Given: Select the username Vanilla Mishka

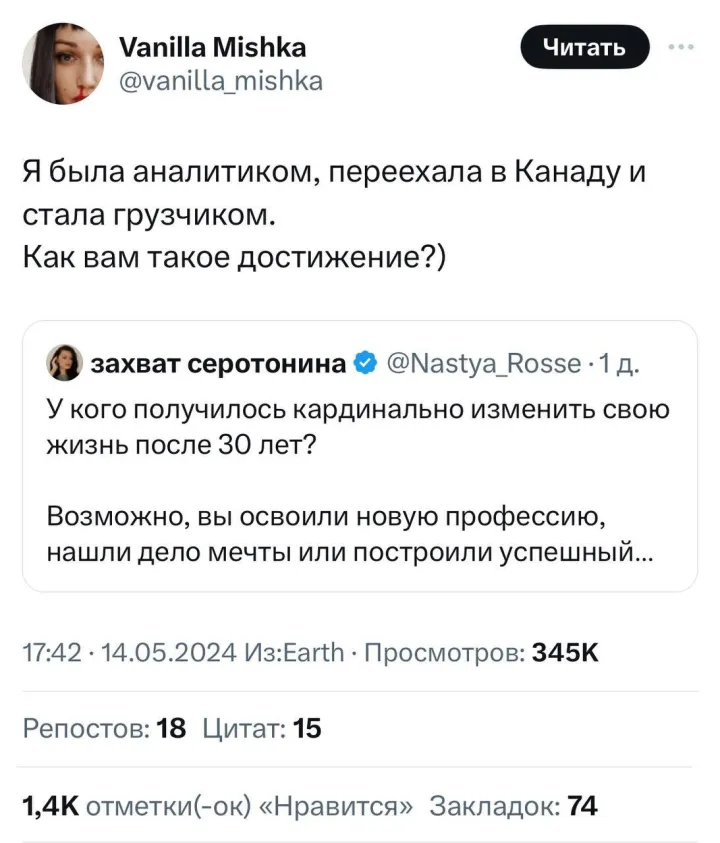Looking at the screenshot, I should click(x=213, y=46).
